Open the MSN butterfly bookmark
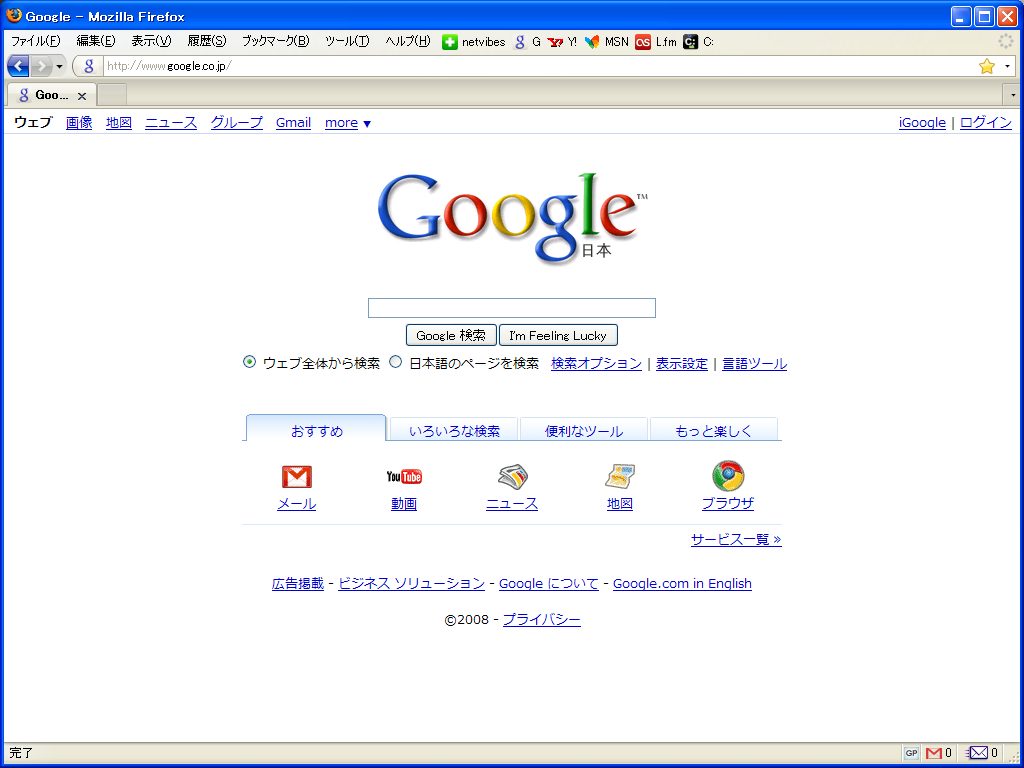 [607, 42]
